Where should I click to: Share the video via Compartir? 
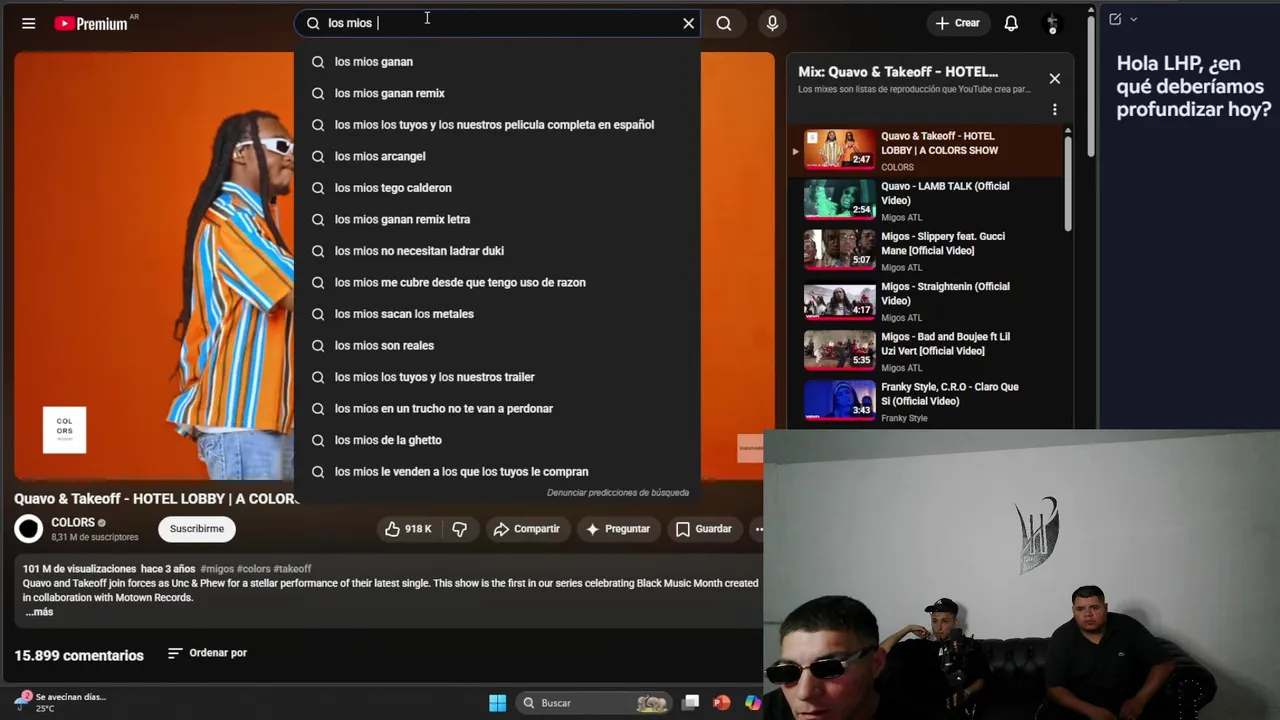point(526,529)
